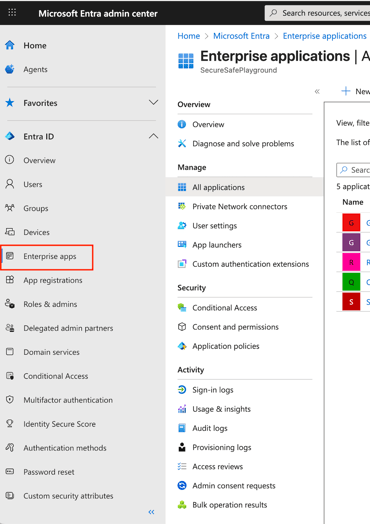Click the pink R application tile

[x=351, y=262]
